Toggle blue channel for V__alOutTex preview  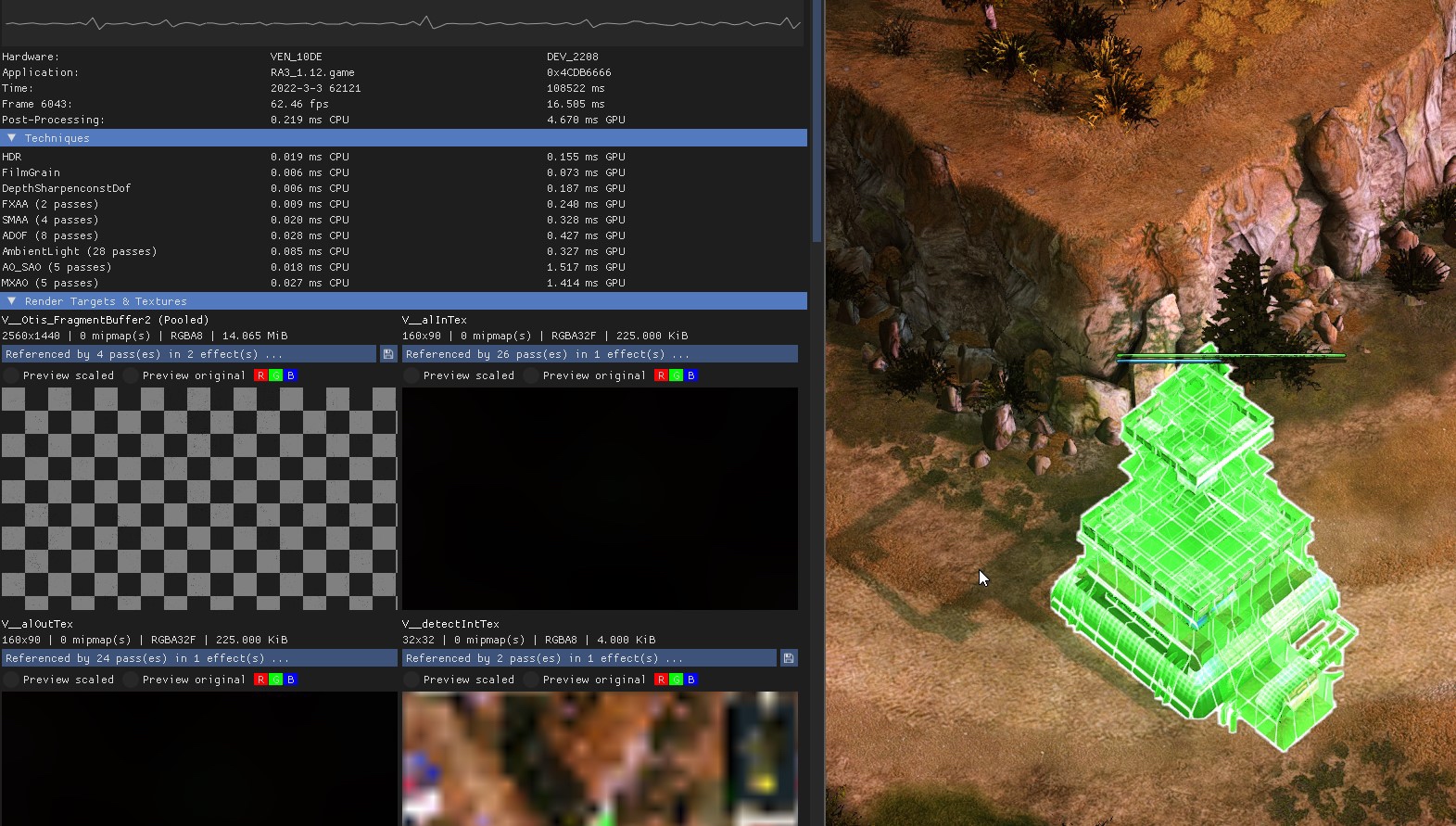290,680
